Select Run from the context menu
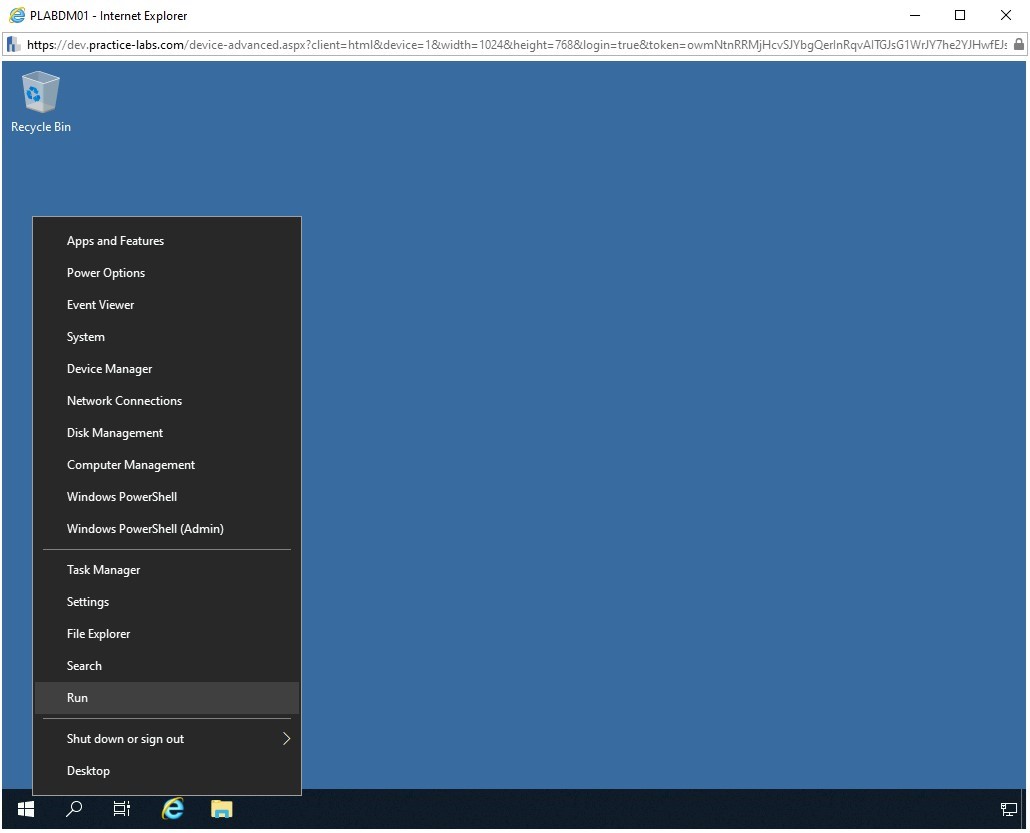Image resolution: width=1030 pixels, height=833 pixels. coord(77,698)
